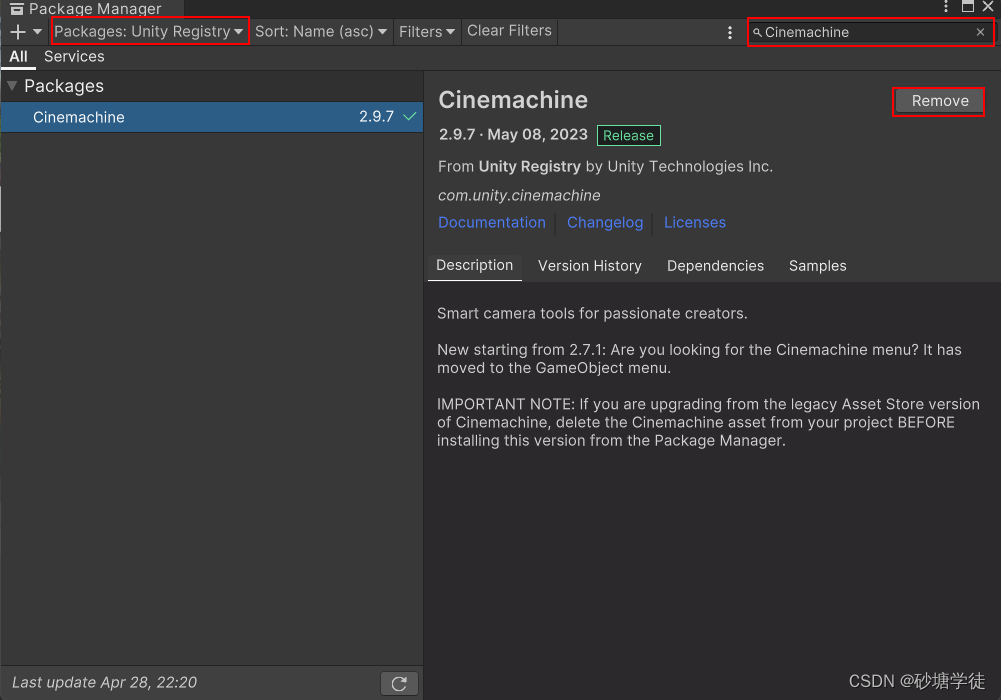
Task: Open the Licenses link
Action: 695,222
